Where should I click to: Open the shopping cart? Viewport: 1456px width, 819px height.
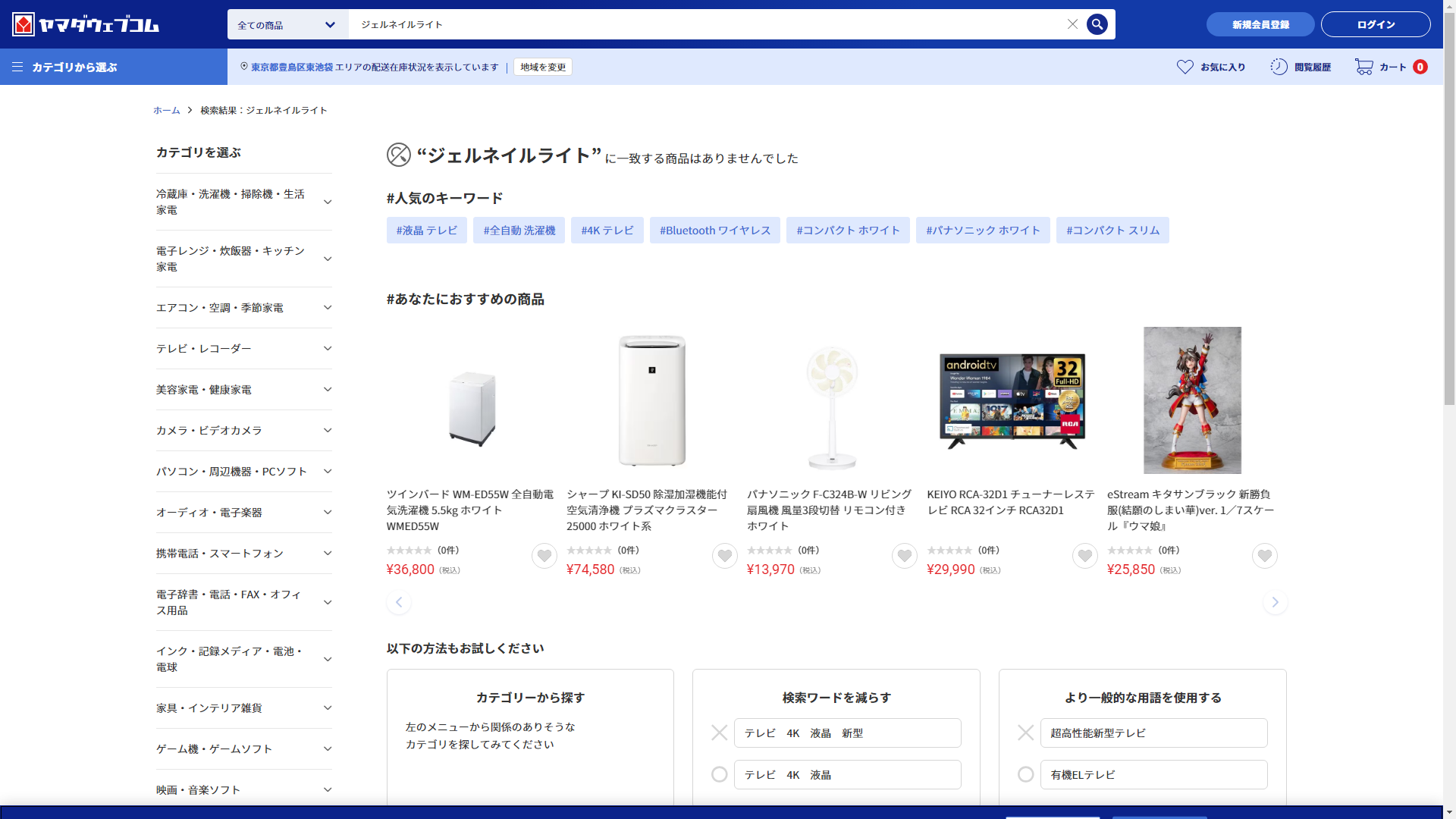click(x=1390, y=67)
